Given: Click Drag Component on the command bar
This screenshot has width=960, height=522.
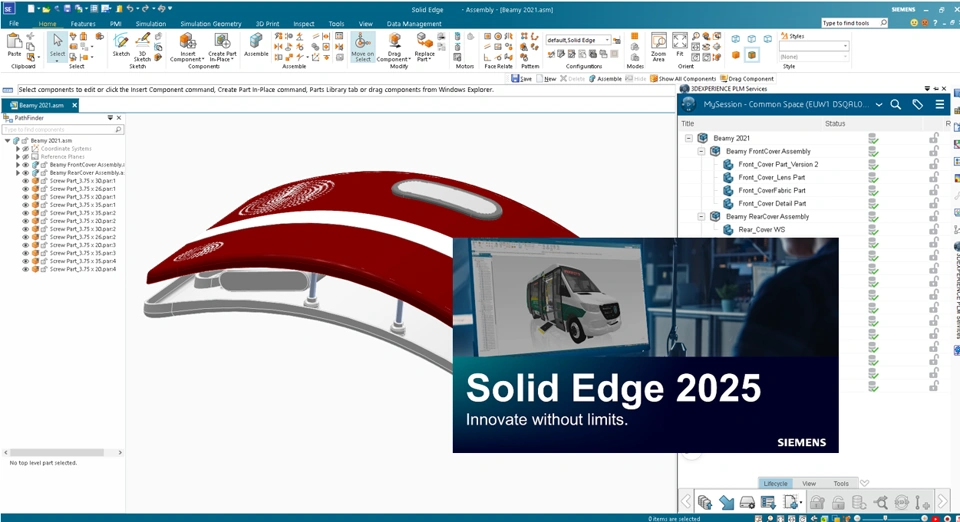Looking at the screenshot, I should pos(747,79).
